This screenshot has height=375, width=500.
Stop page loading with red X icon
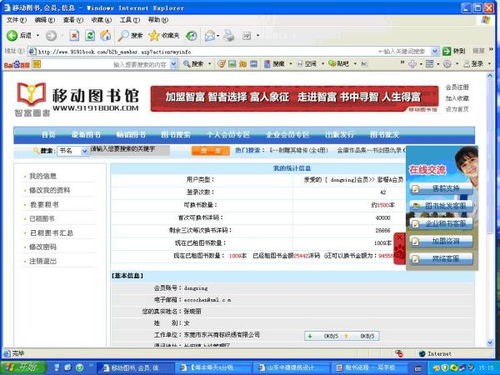pyautogui.click(x=74, y=36)
